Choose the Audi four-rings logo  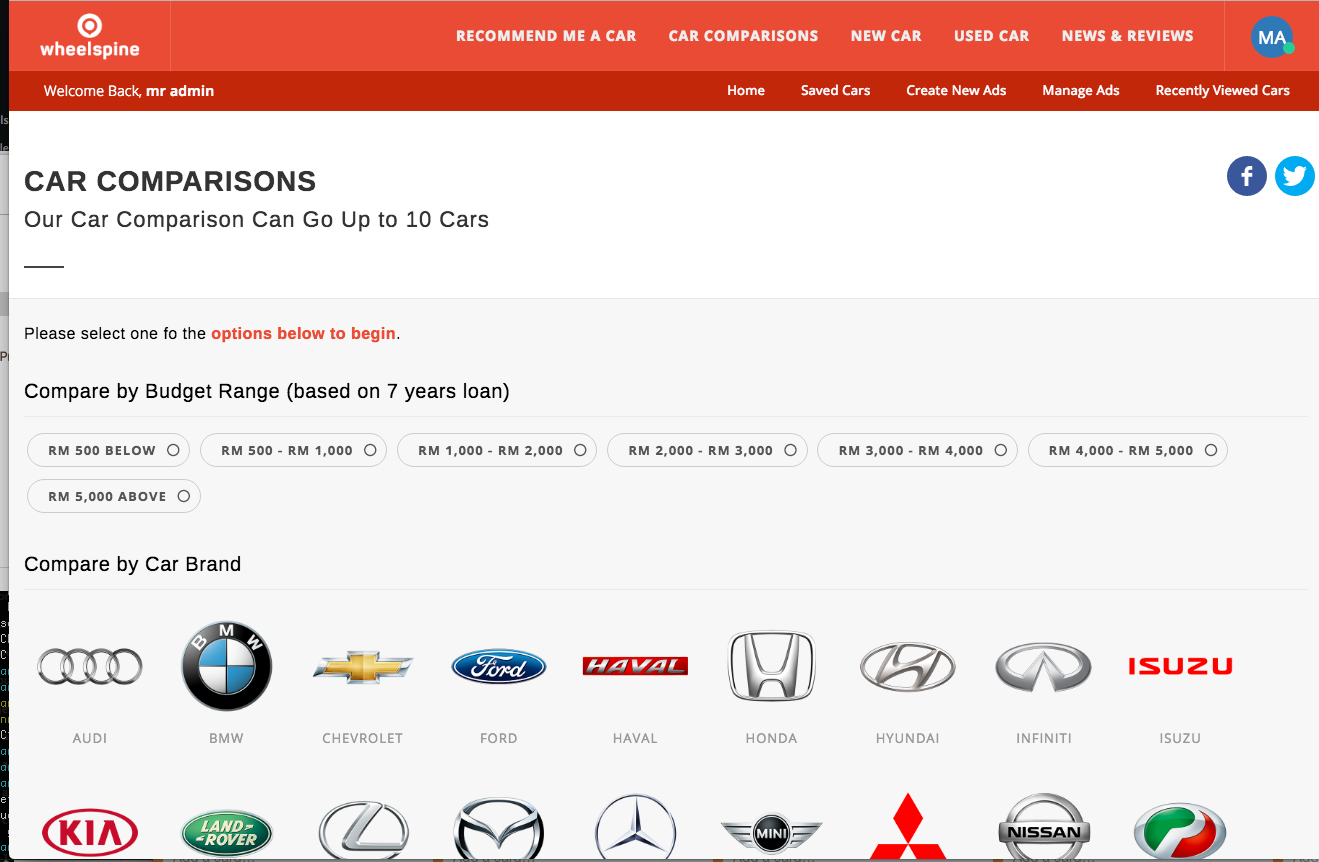tap(90, 666)
